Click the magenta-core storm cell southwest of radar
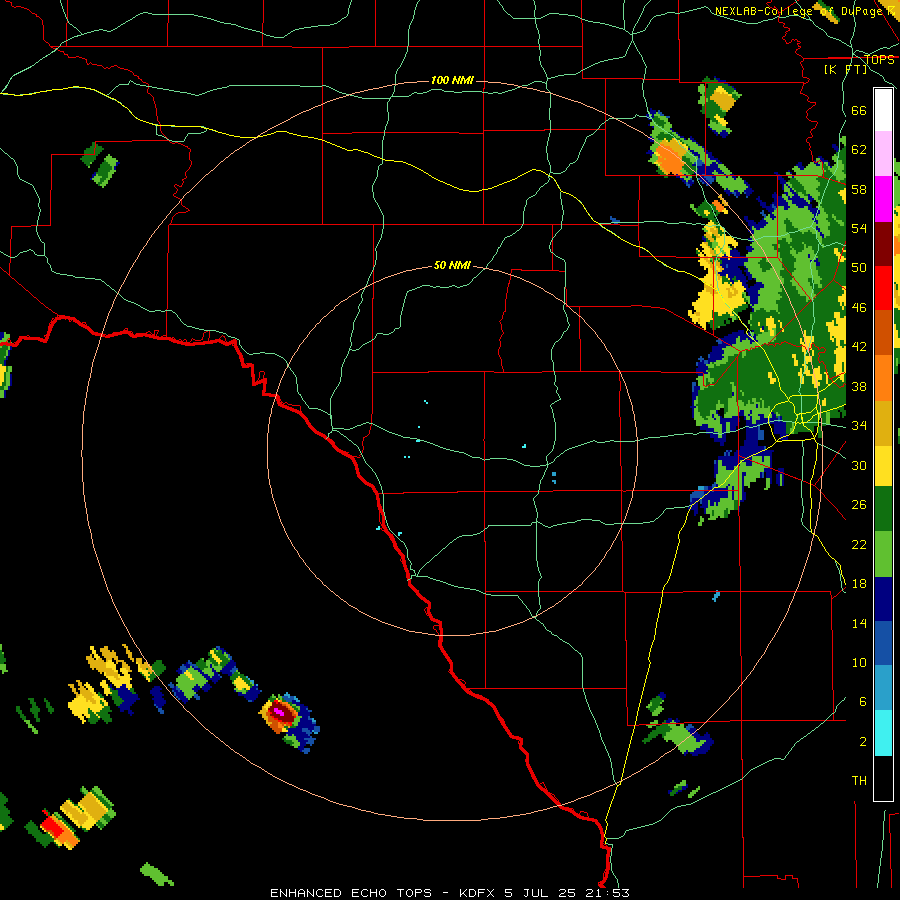This screenshot has height=900, width=900. [280, 712]
